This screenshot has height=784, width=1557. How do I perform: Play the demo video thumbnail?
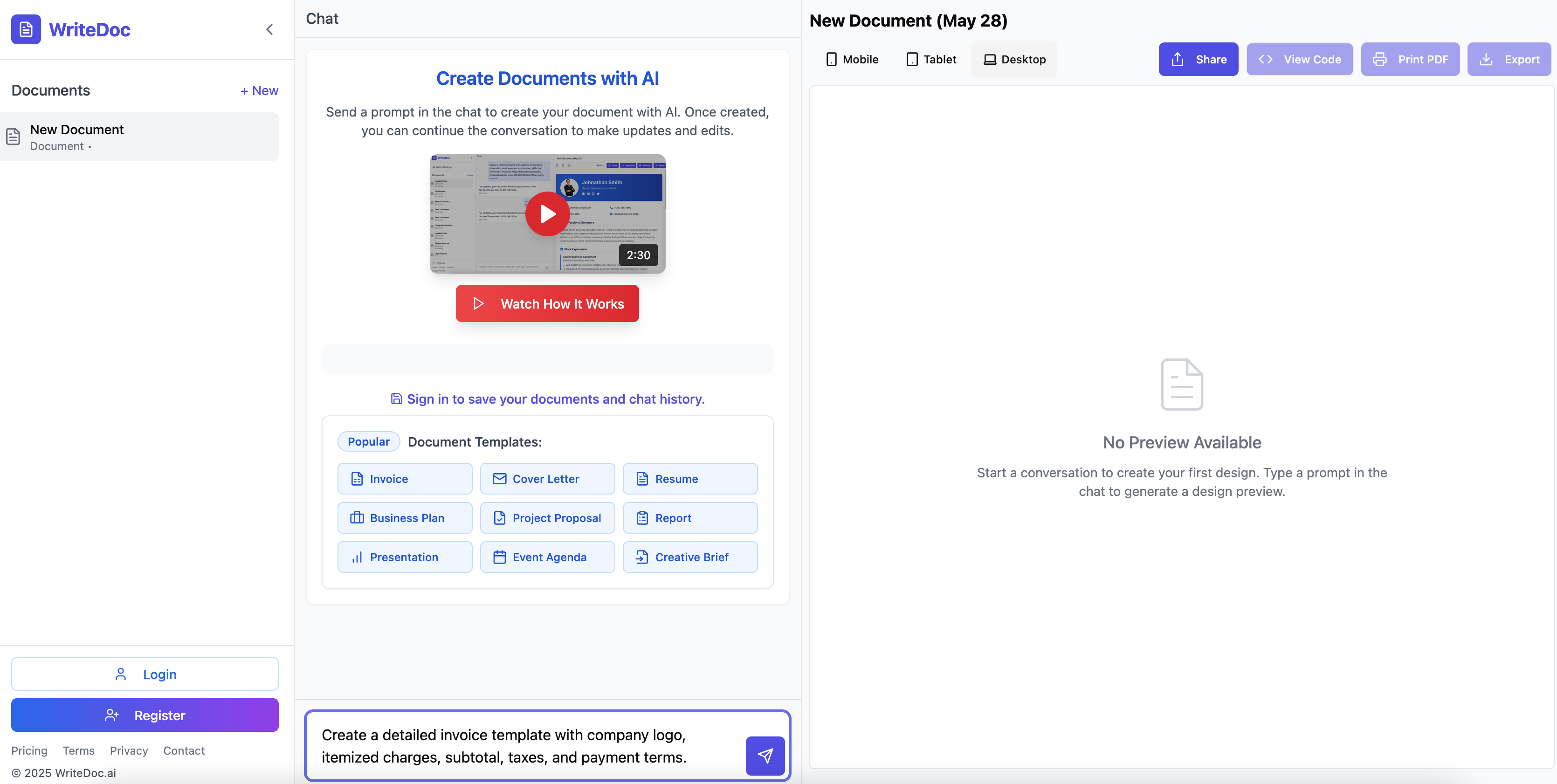click(x=547, y=214)
